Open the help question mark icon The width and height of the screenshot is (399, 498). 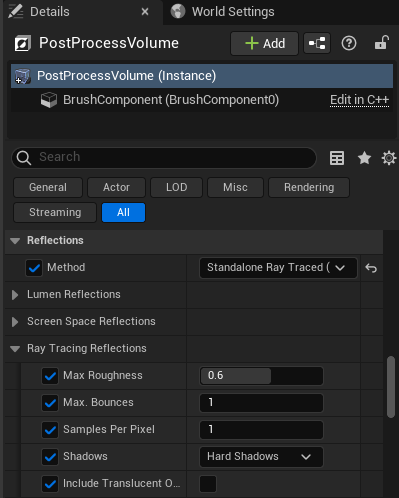click(x=349, y=43)
